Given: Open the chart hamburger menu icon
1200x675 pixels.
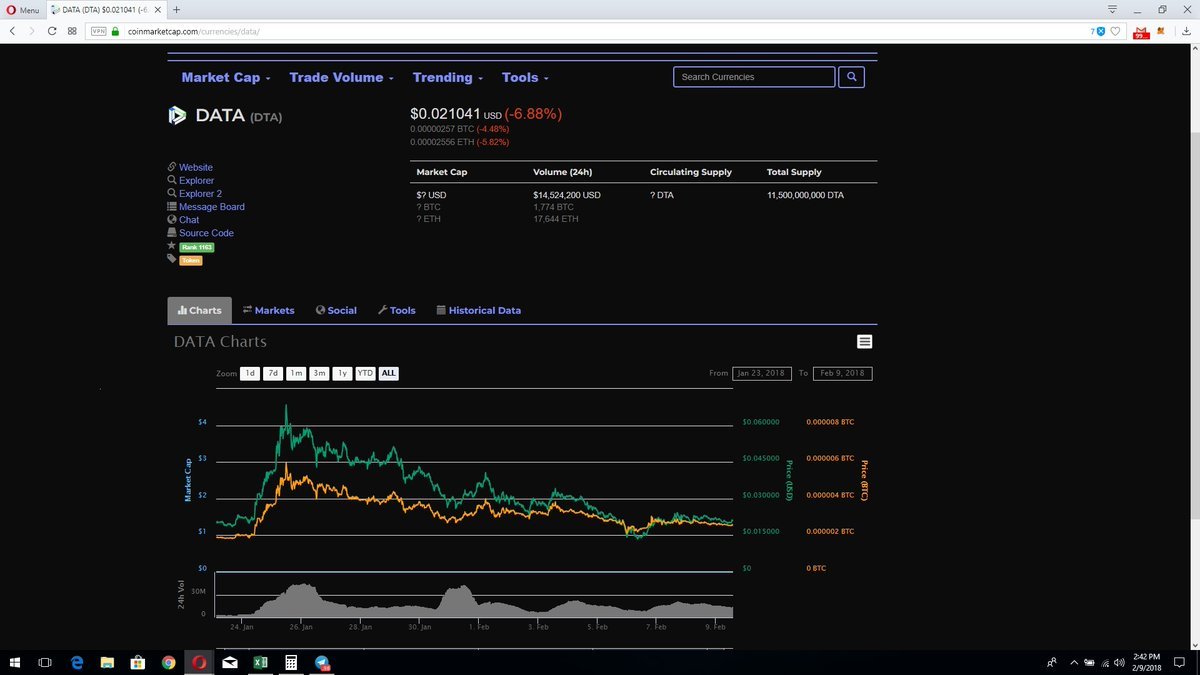Looking at the screenshot, I should (x=865, y=341).
